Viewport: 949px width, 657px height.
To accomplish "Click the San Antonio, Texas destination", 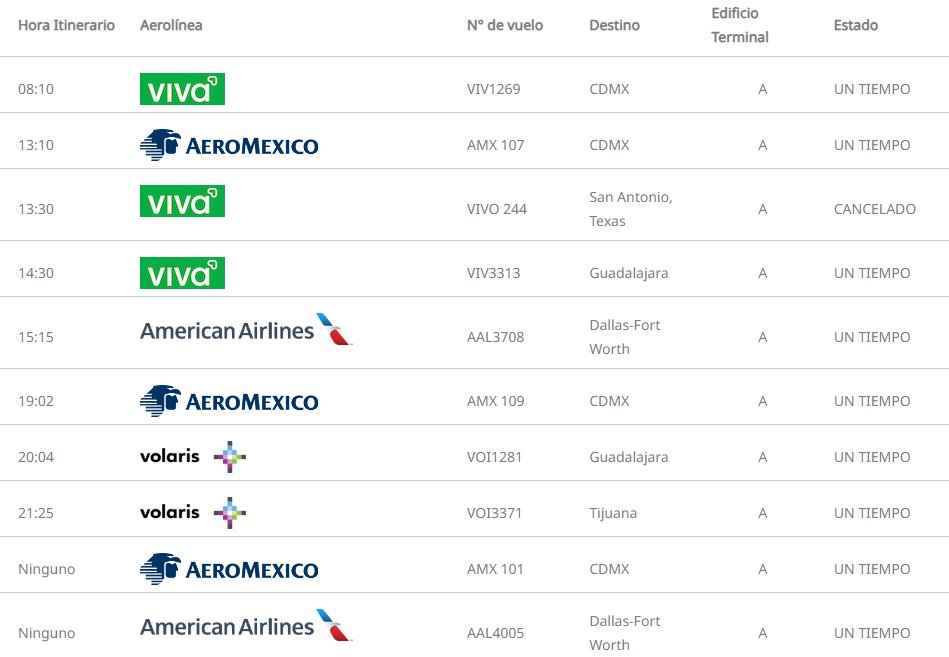I will click(x=631, y=209).
